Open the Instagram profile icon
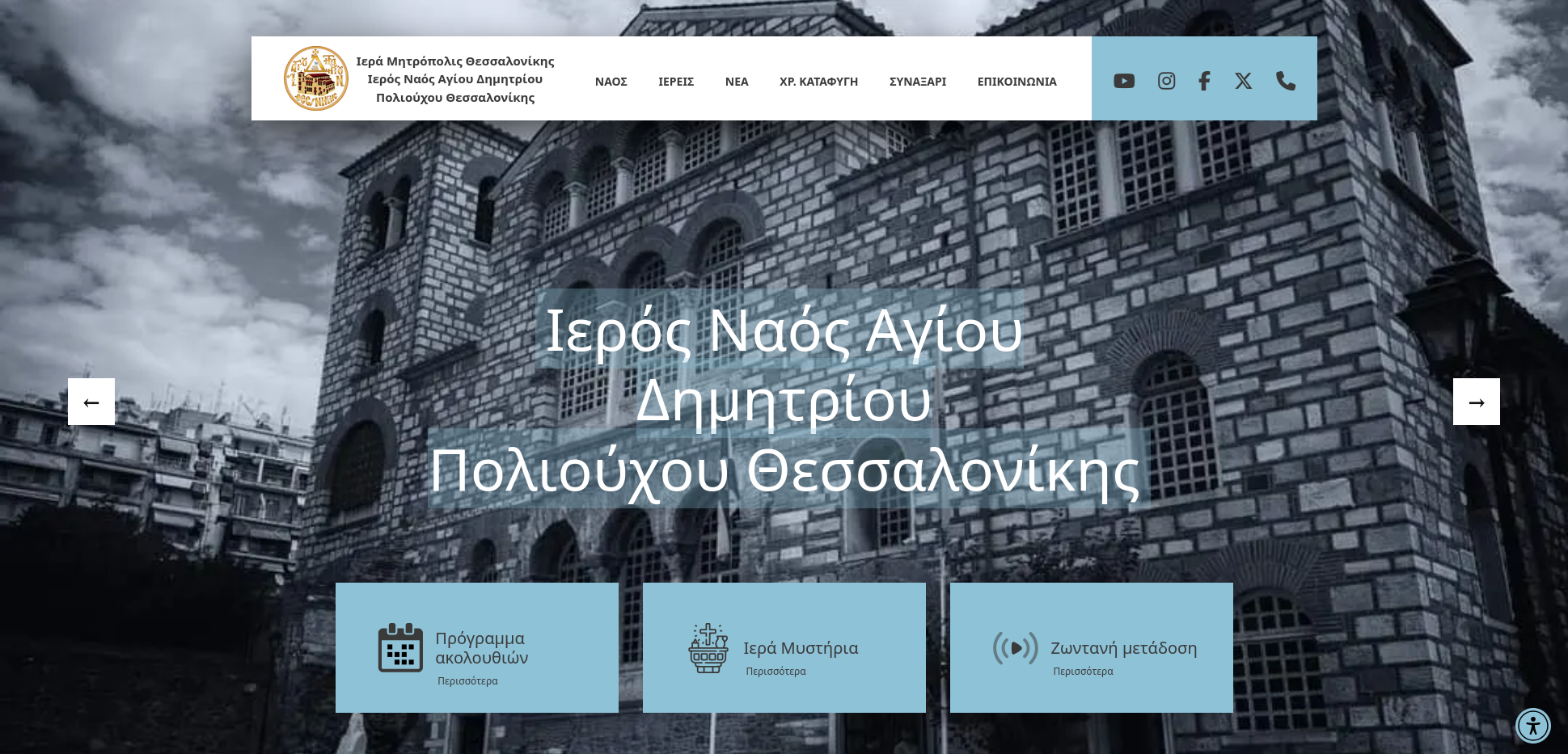Image resolution: width=1568 pixels, height=754 pixels. click(1166, 81)
